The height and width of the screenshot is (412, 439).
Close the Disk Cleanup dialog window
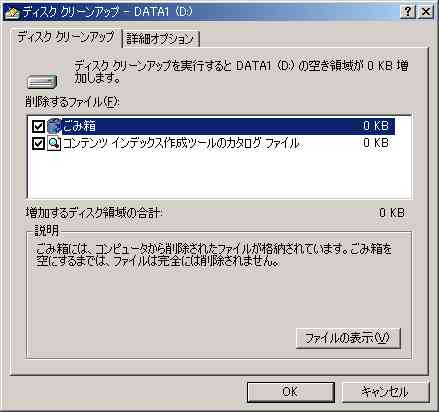click(426, 12)
